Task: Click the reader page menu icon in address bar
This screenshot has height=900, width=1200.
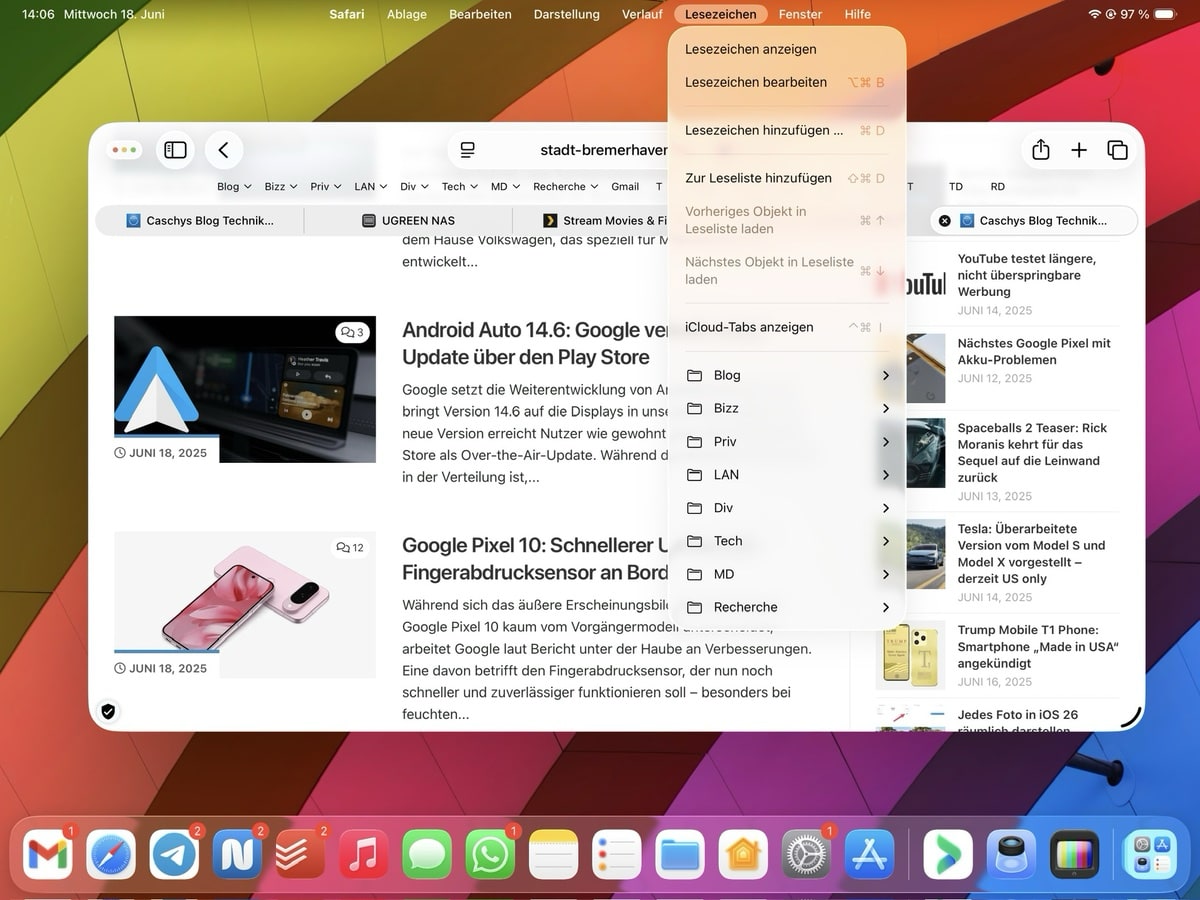Action: [x=467, y=150]
